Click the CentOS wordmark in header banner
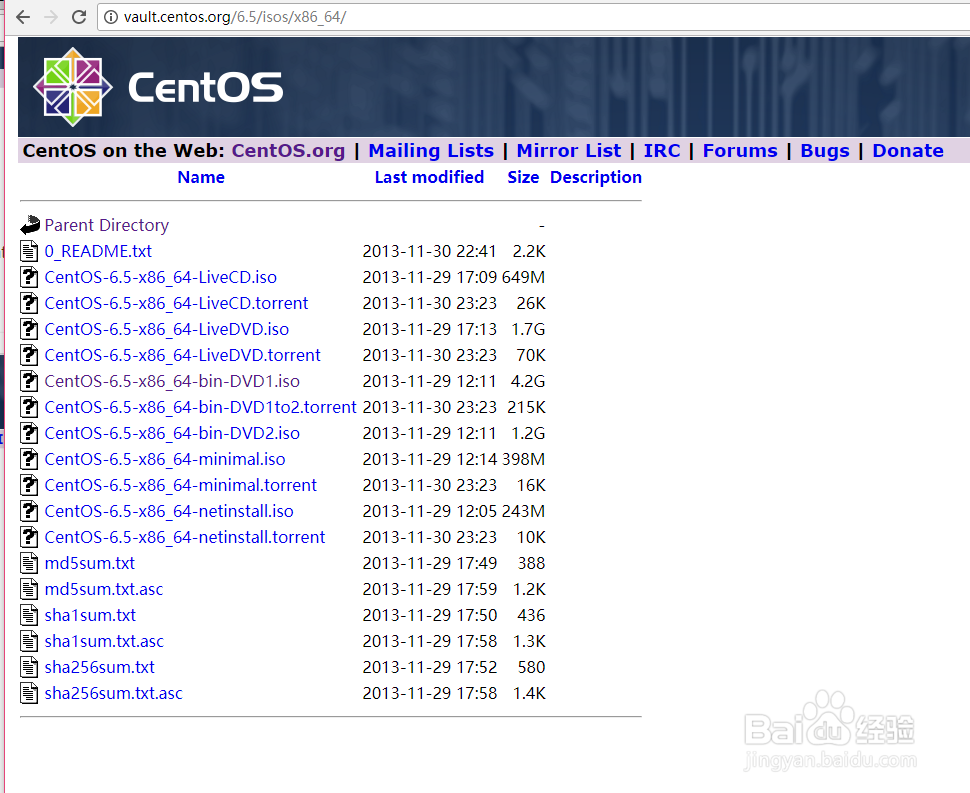970x793 pixels. click(x=205, y=87)
